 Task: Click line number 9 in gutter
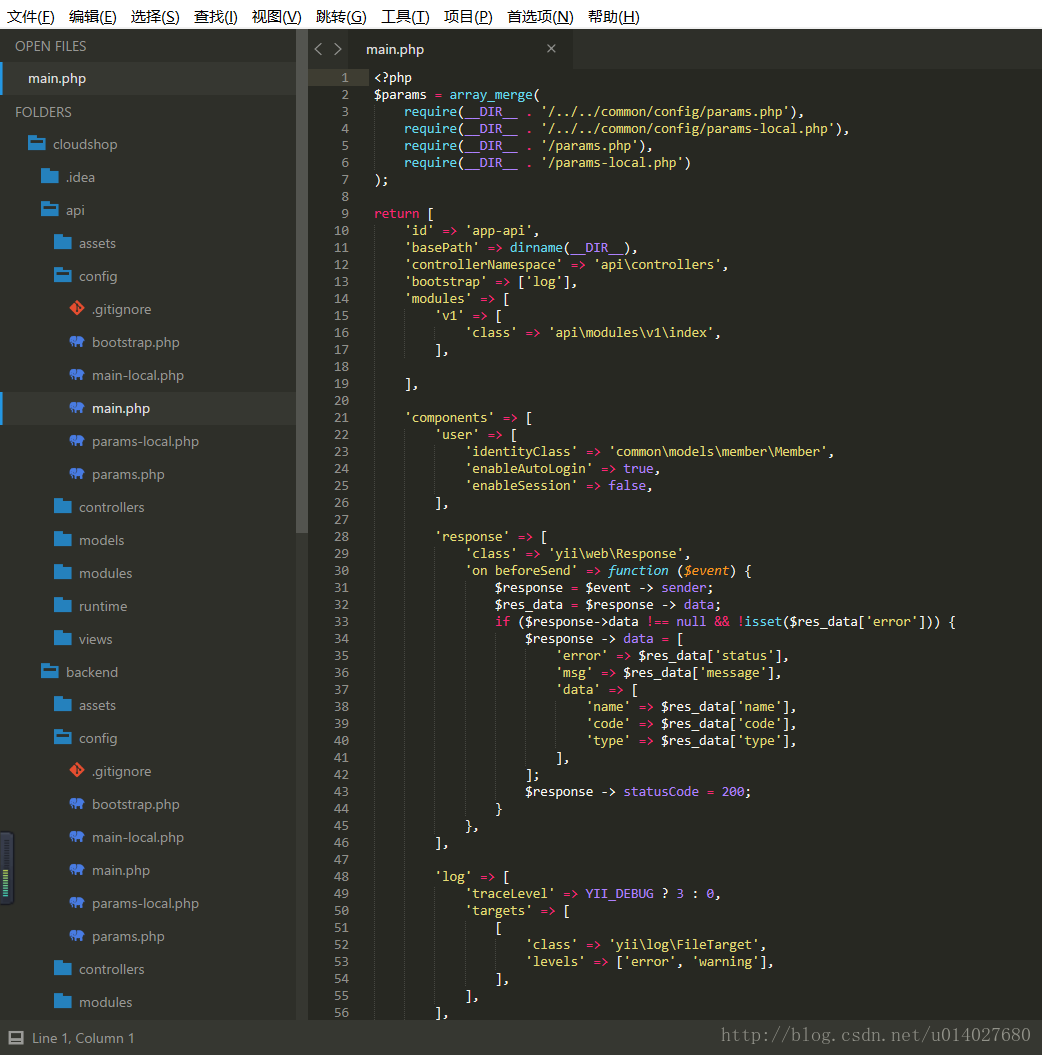[x=344, y=213]
